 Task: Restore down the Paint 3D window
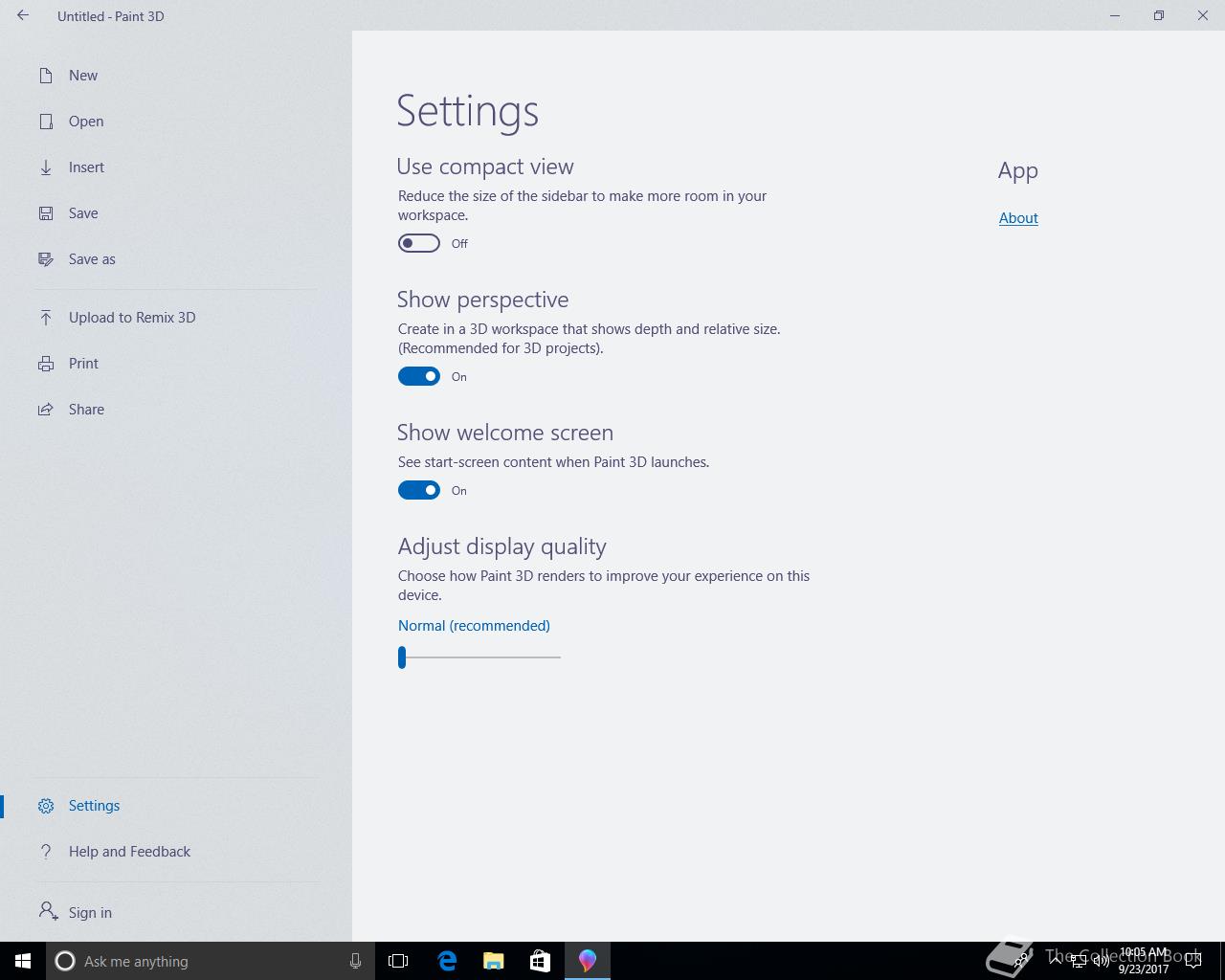[1159, 15]
